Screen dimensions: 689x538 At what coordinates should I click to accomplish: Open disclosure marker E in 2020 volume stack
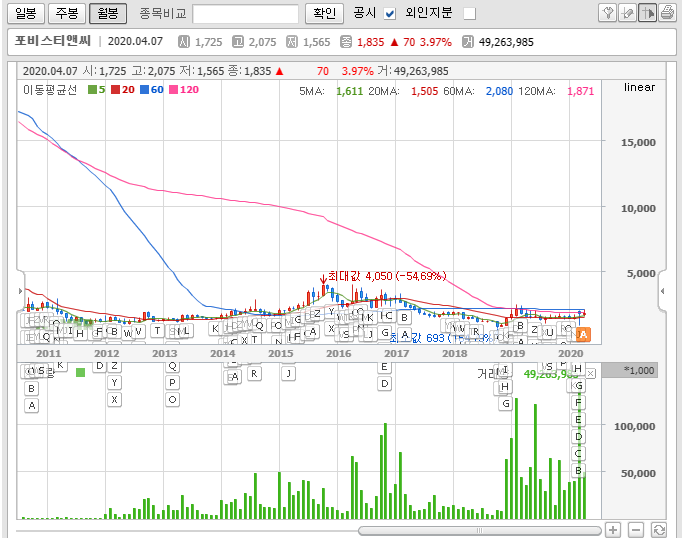point(578,420)
